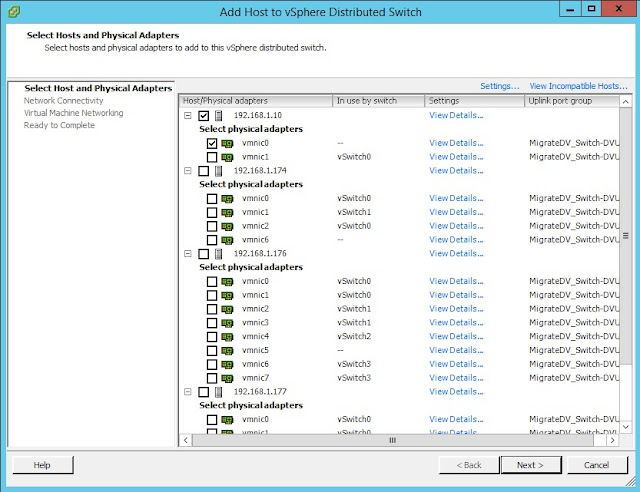Click the Help button
This screenshot has width=640, height=492.
[43, 465]
